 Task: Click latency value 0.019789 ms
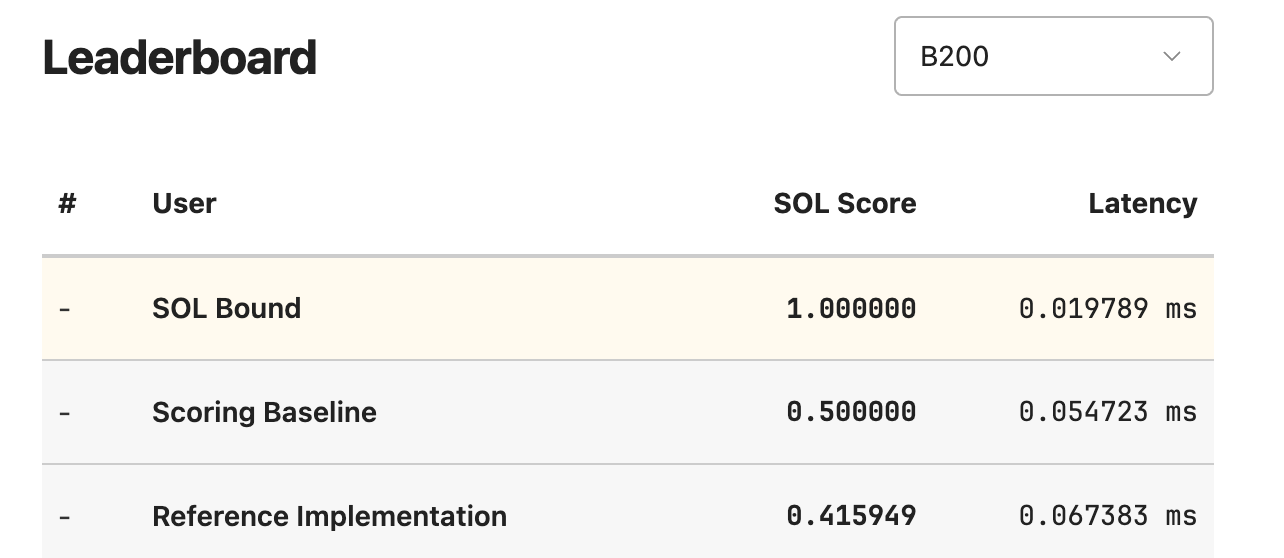[1108, 308]
